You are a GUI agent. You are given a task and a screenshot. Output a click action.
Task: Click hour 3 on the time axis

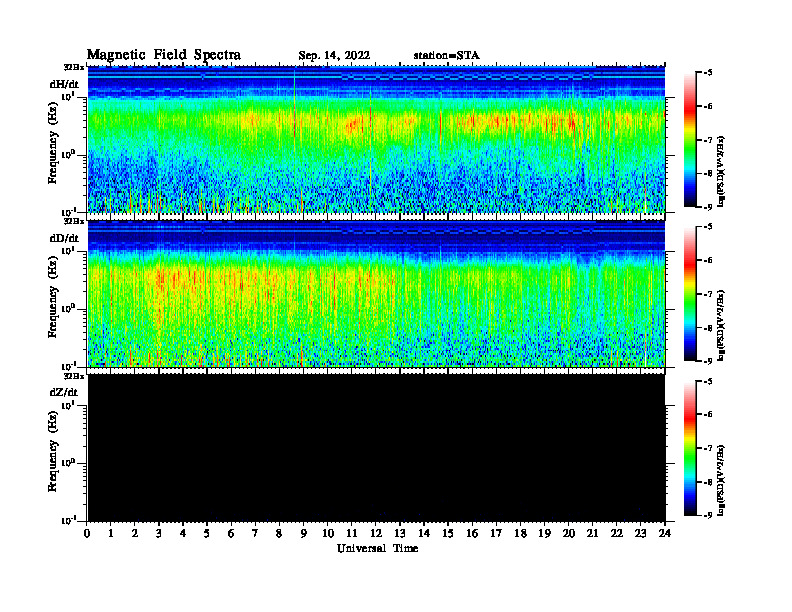(x=159, y=534)
